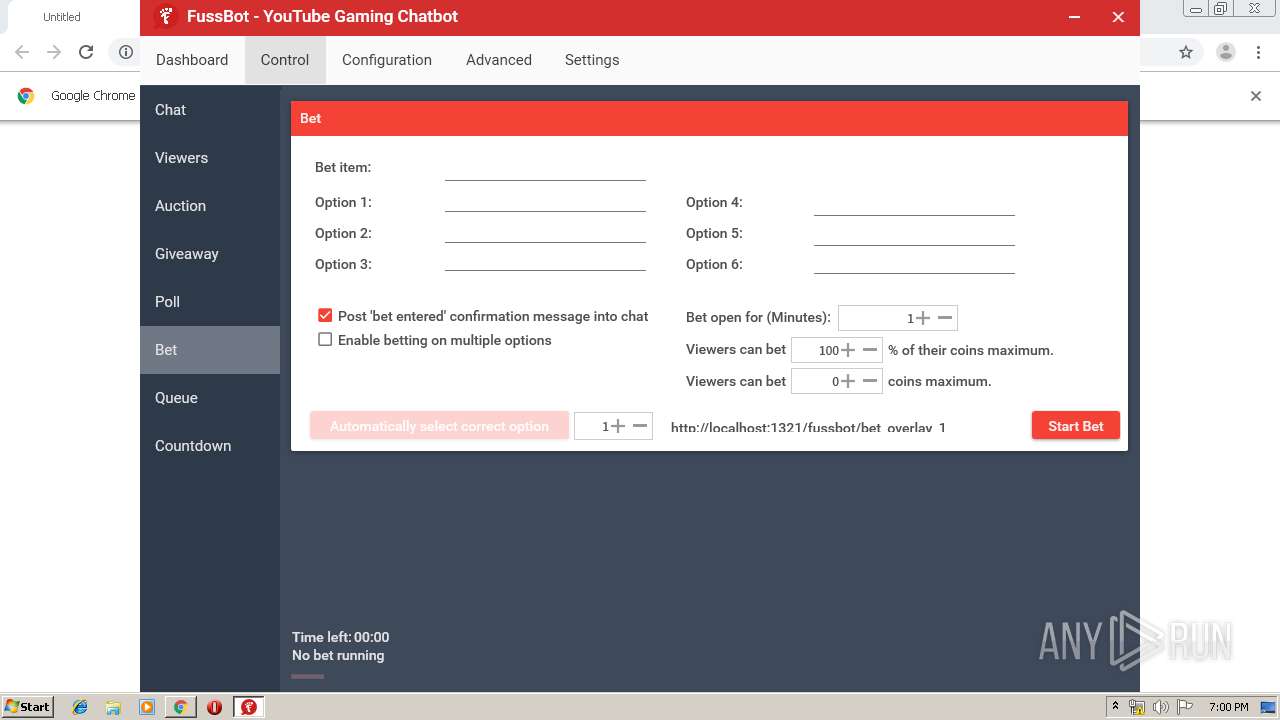Toggle 'bet entered' confirmation message checkbox
The image size is (1280, 720).
click(325, 315)
